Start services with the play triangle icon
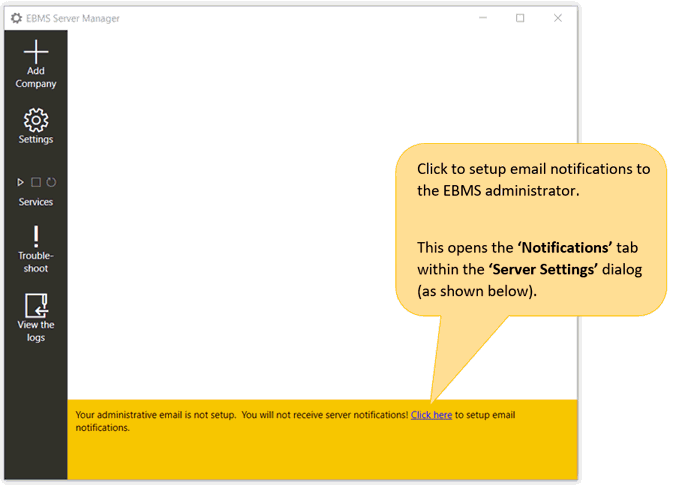This screenshot has width=673, height=488. point(21,182)
